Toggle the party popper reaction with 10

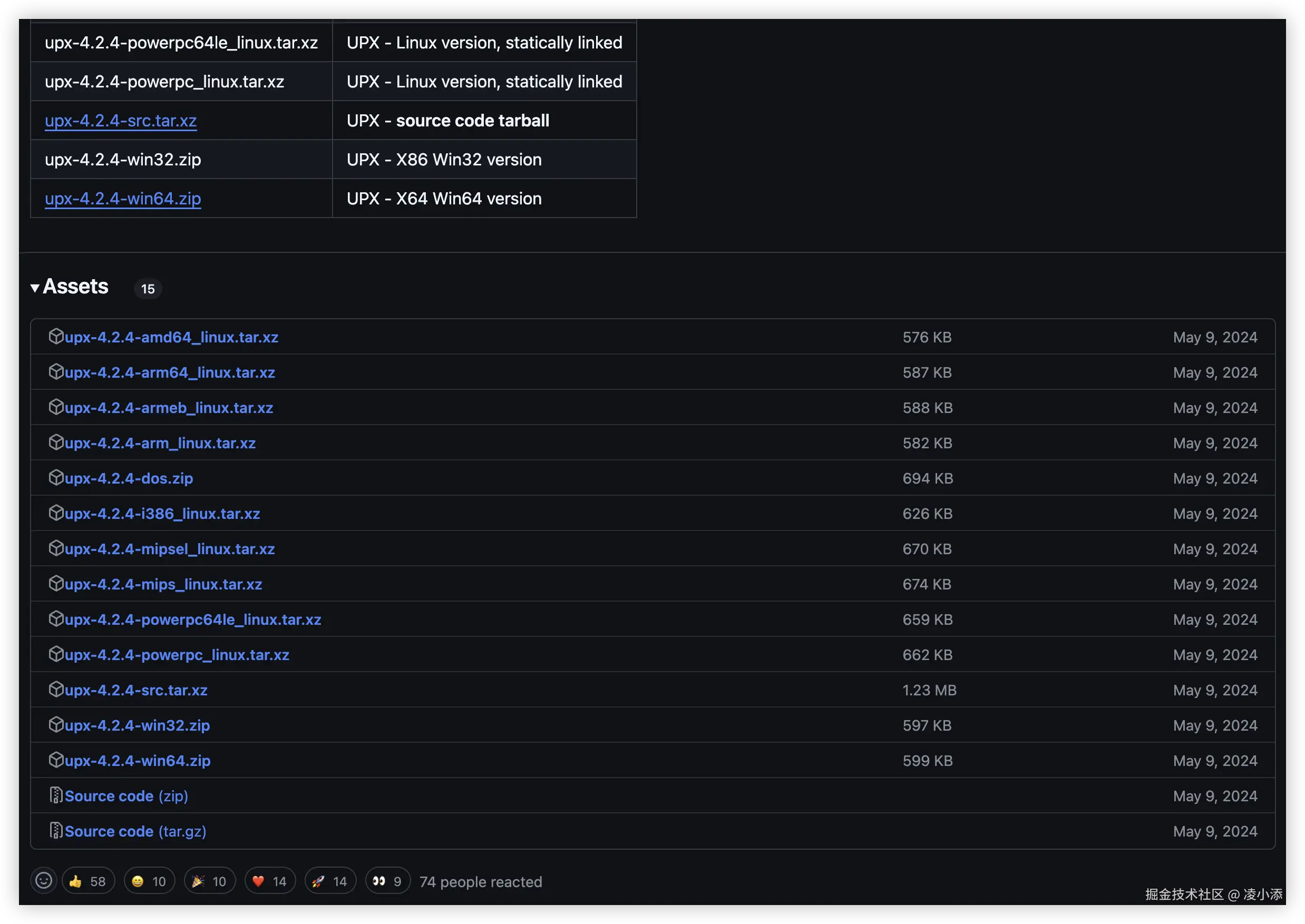pos(209,881)
